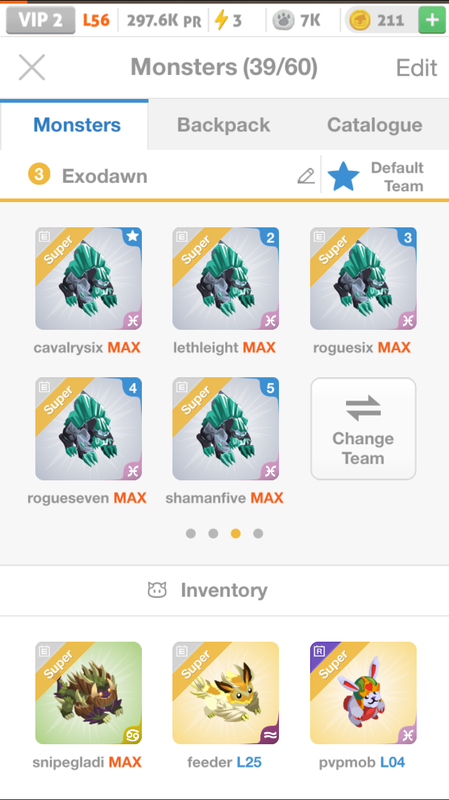Screen dimensions: 449x800
Task: Tap the lightning bolt energy icon
Action: pos(221,20)
